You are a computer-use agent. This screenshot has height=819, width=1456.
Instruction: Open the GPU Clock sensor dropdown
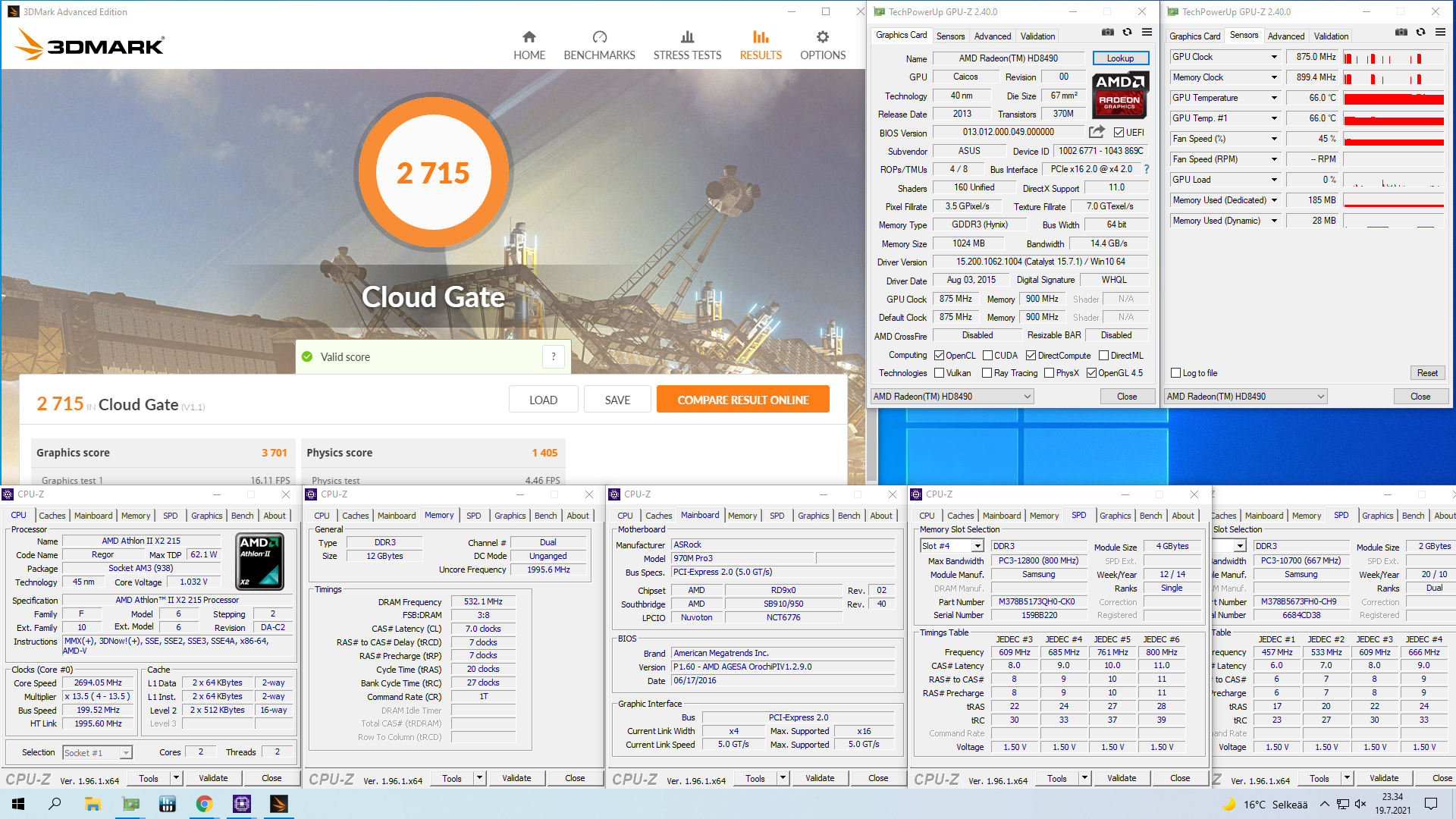point(1274,57)
